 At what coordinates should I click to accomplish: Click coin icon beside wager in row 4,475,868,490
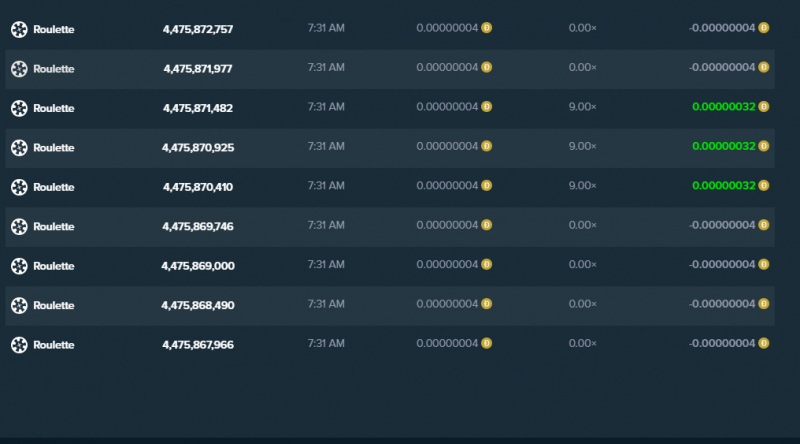(x=487, y=304)
